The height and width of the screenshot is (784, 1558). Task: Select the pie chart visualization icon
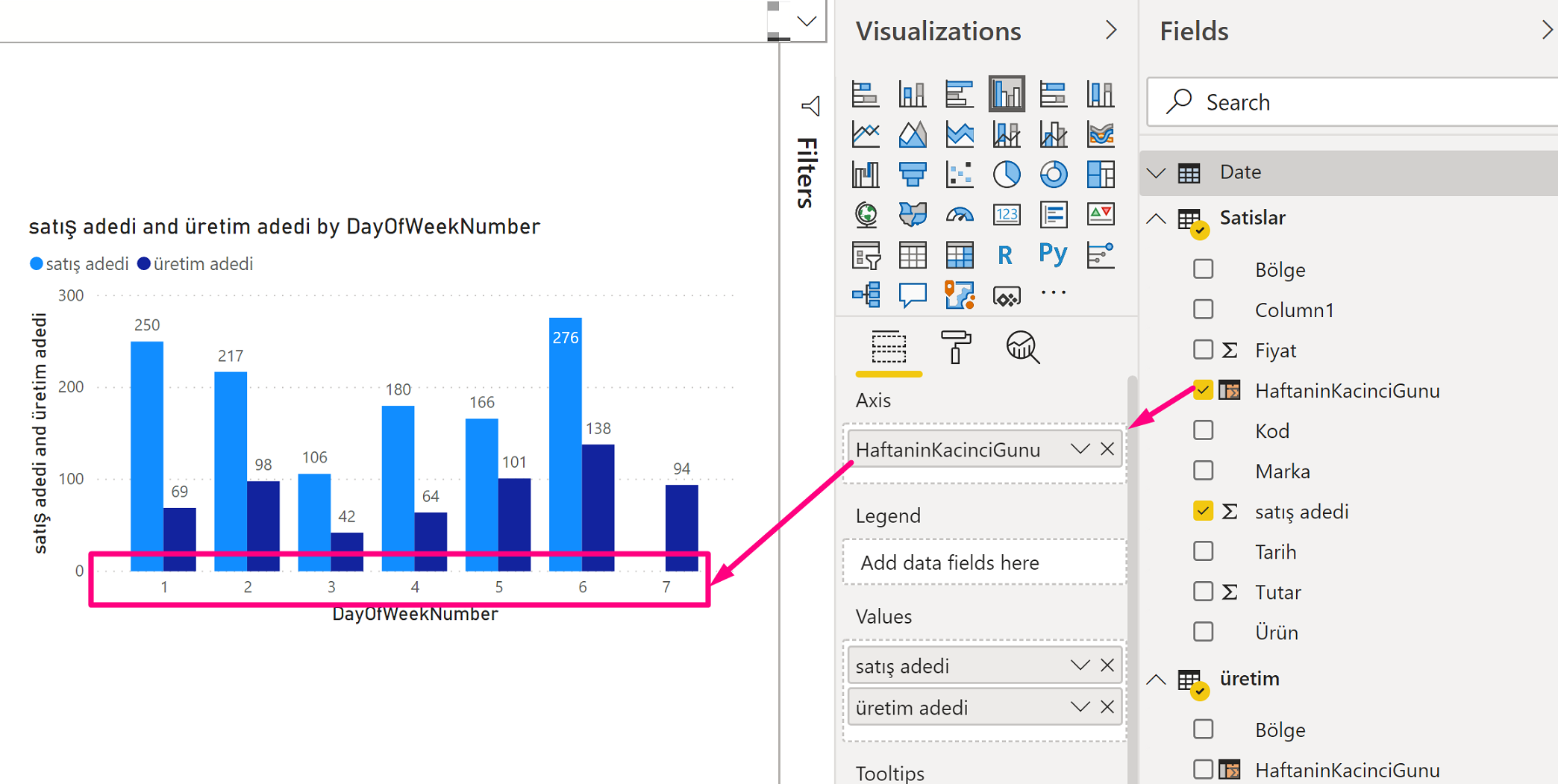[1006, 175]
